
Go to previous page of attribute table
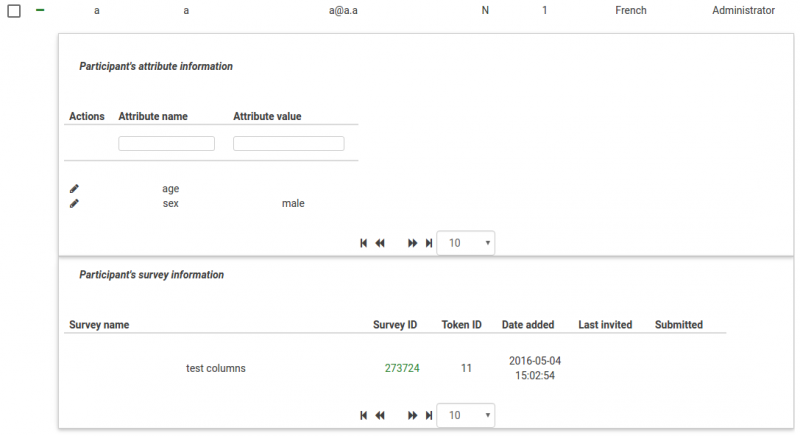[380, 243]
